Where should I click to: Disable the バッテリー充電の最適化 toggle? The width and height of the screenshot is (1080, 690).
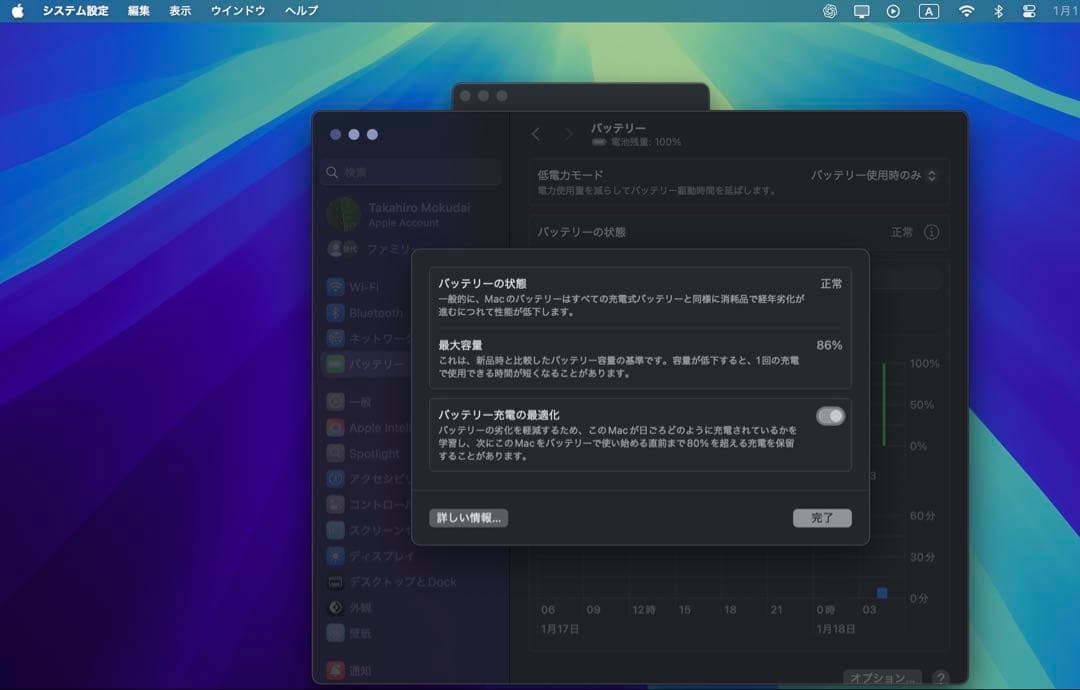pos(831,415)
